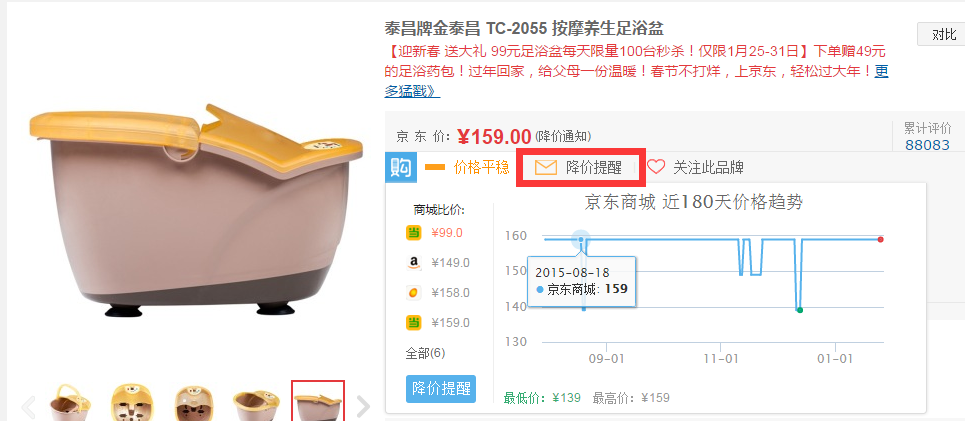Select the red-bordered side view thumbnail

318,401
